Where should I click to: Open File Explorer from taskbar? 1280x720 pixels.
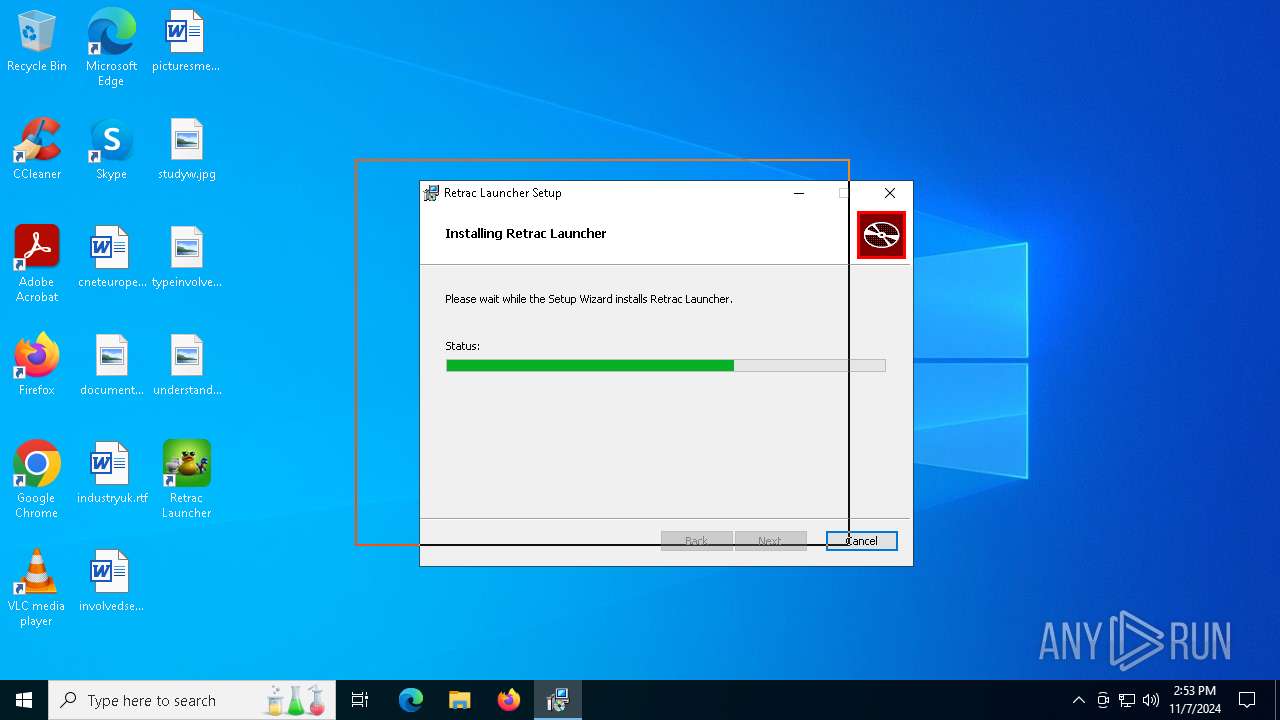(x=460, y=700)
